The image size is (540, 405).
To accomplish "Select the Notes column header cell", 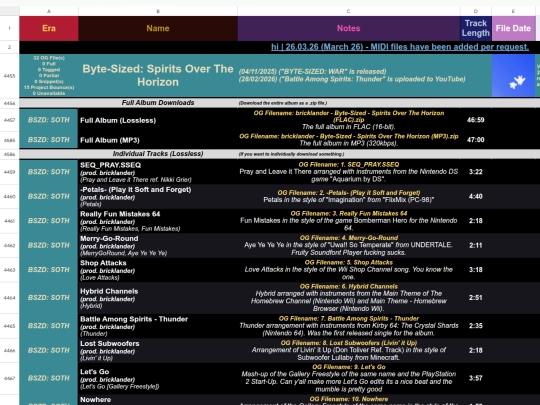I will pyautogui.click(x=349, y=28).
